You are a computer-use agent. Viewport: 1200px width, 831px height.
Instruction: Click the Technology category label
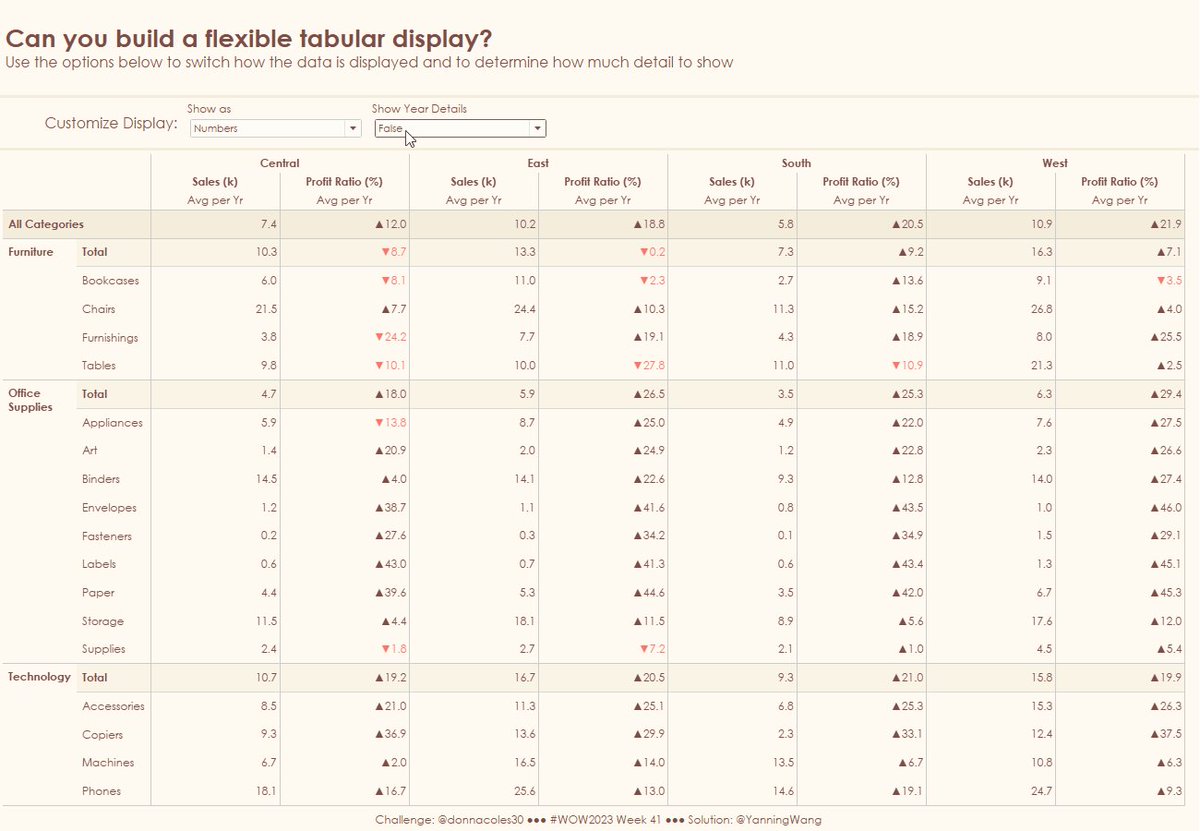[39, 677]
